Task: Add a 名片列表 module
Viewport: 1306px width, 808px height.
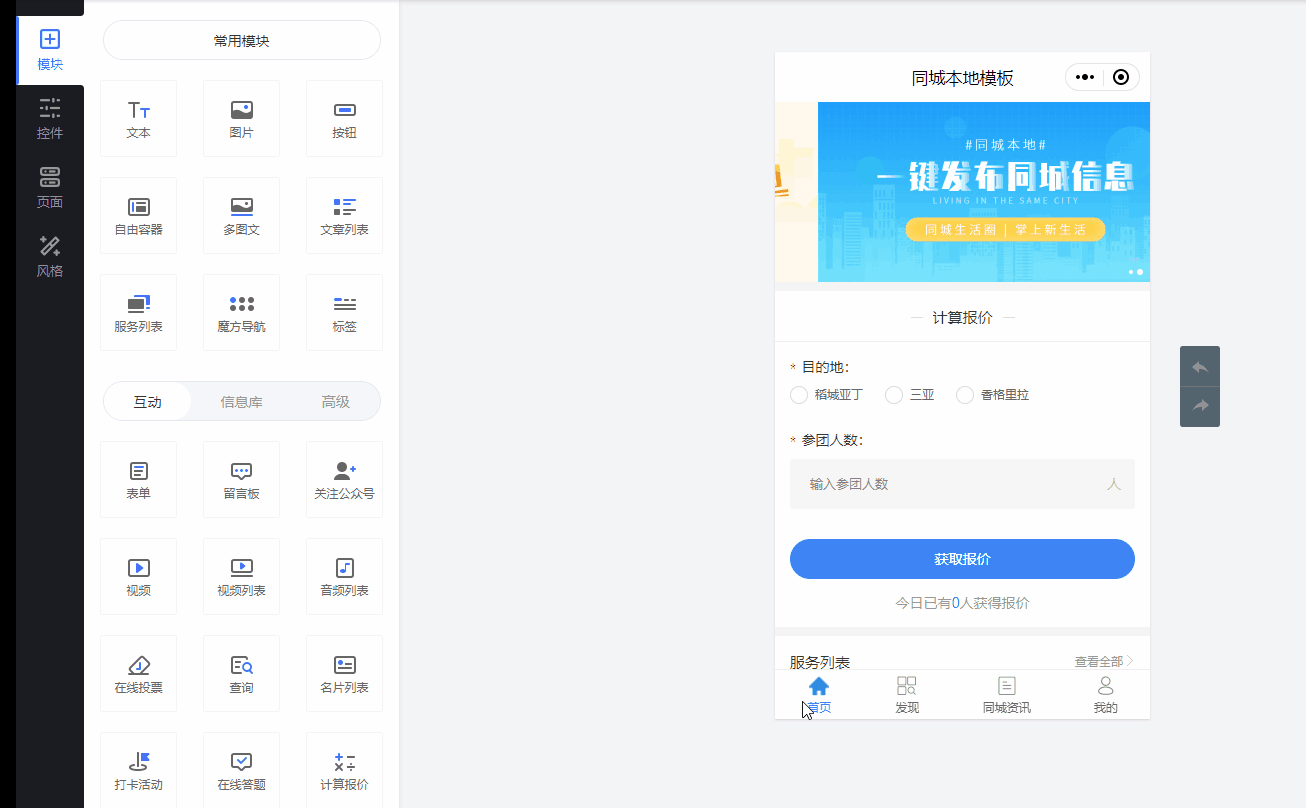Action: tap(344, 674)
